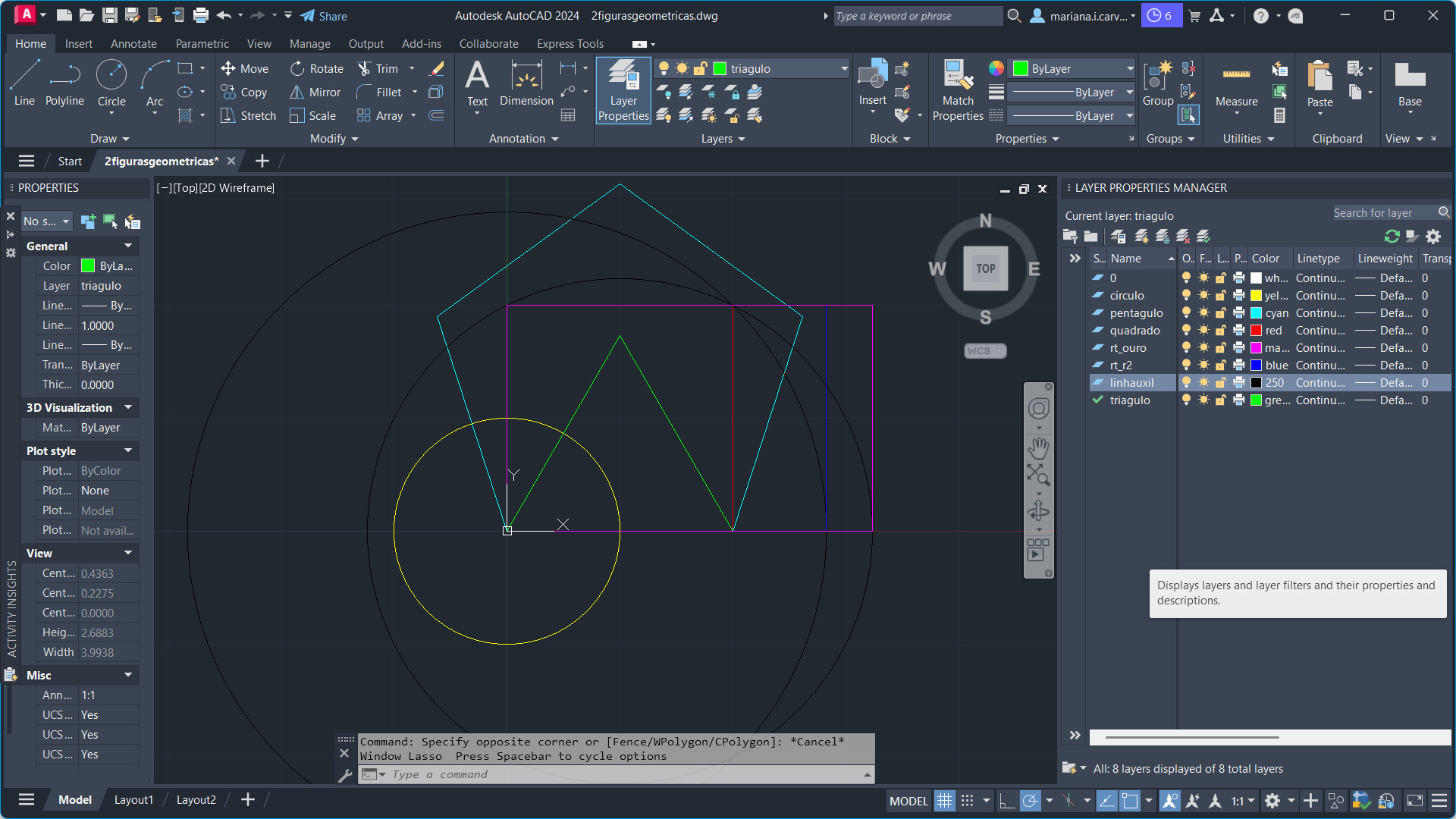Viewport: 1456px width, 819px height.
Task: Click the Share button
Action: pyautogui.click(x=324, y=16)
